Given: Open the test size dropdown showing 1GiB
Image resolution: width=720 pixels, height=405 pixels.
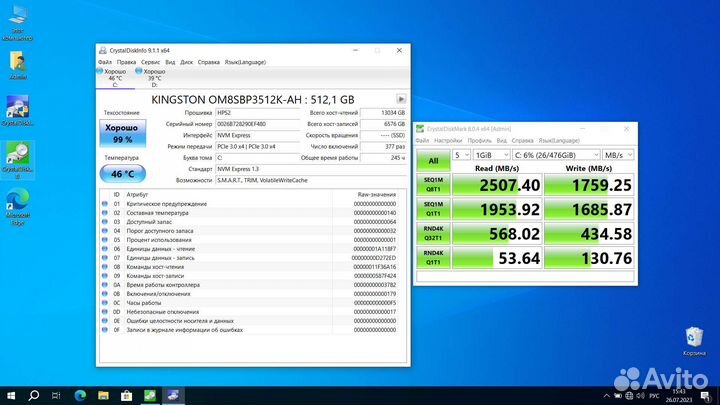Looking at the screenshot, I should click(491, 155).
